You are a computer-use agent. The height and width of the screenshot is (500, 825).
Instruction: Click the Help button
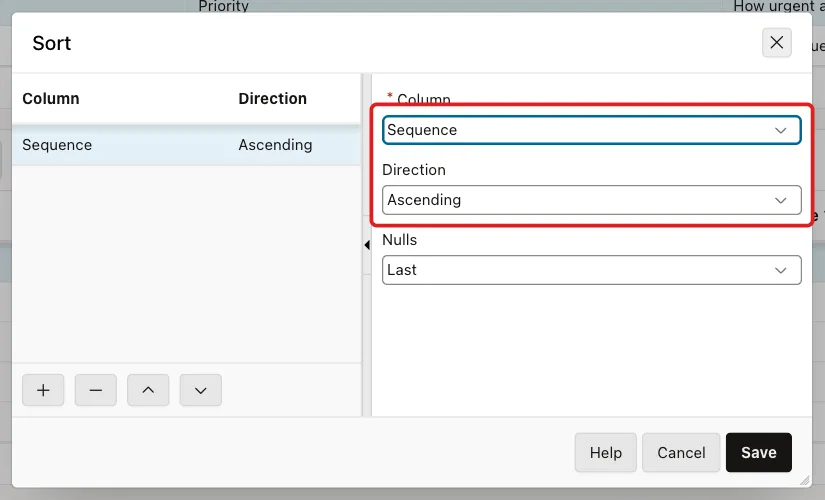point(606,453)
